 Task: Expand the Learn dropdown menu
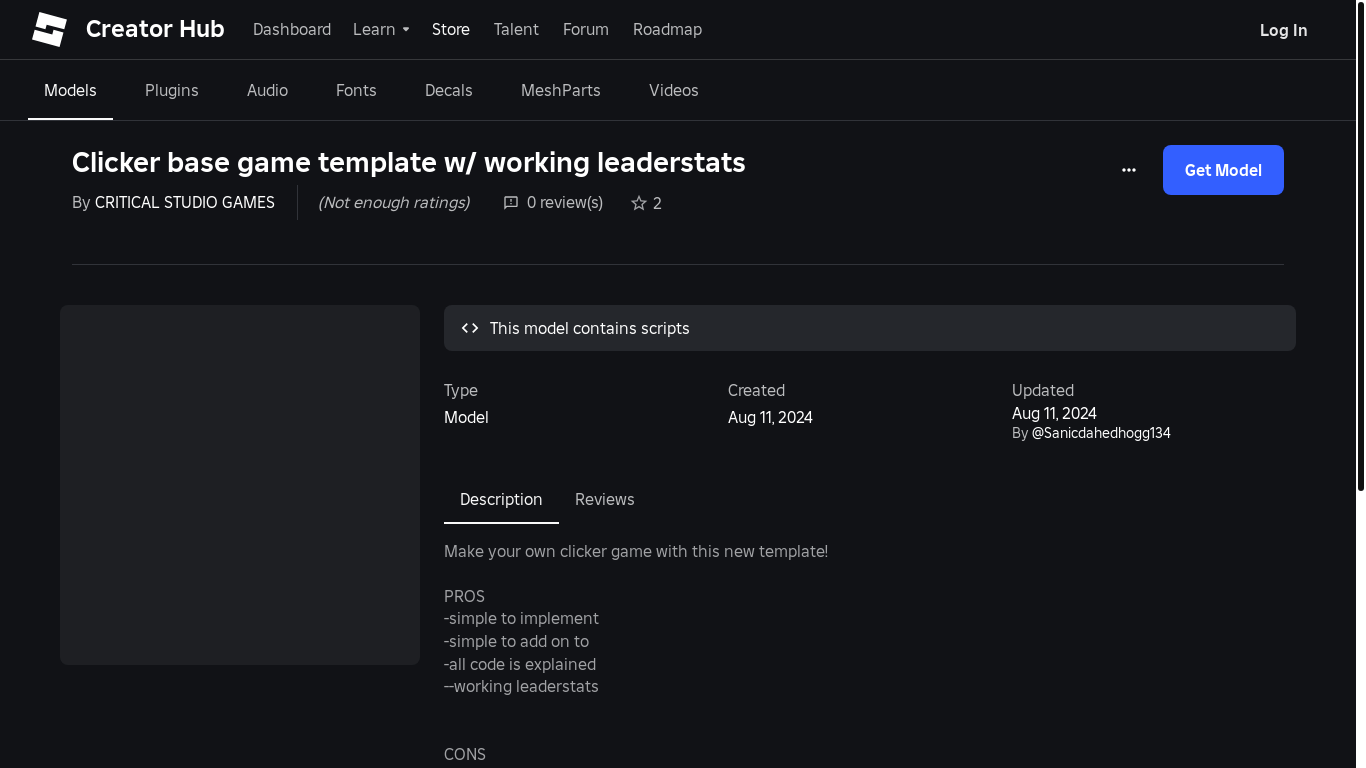point(381,30)
